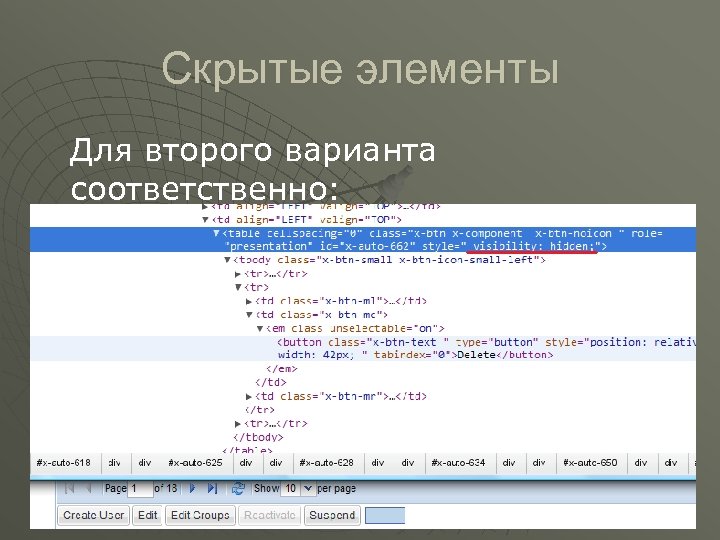Viewport: 720px width, 540px height.
Task: Select the </tbody> closing tag line
Action: [x=258, y=437]
